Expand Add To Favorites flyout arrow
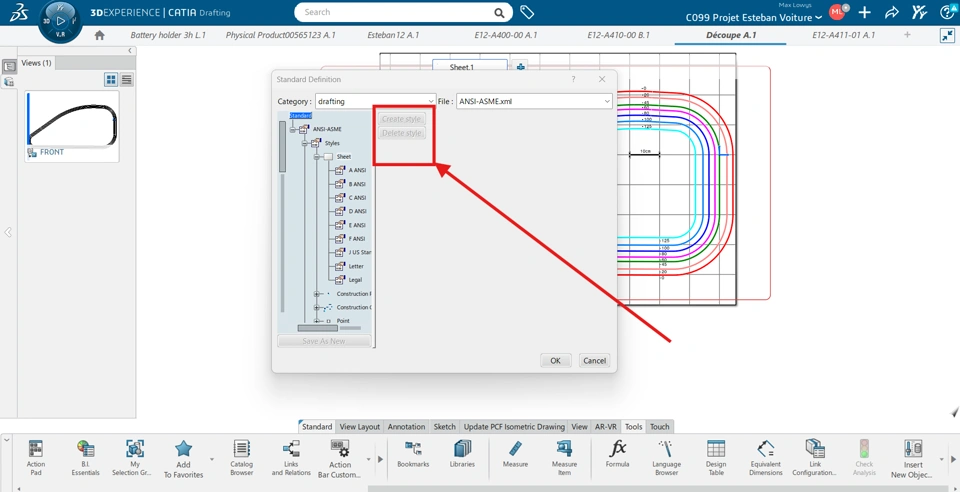 [x=212, y=459]
